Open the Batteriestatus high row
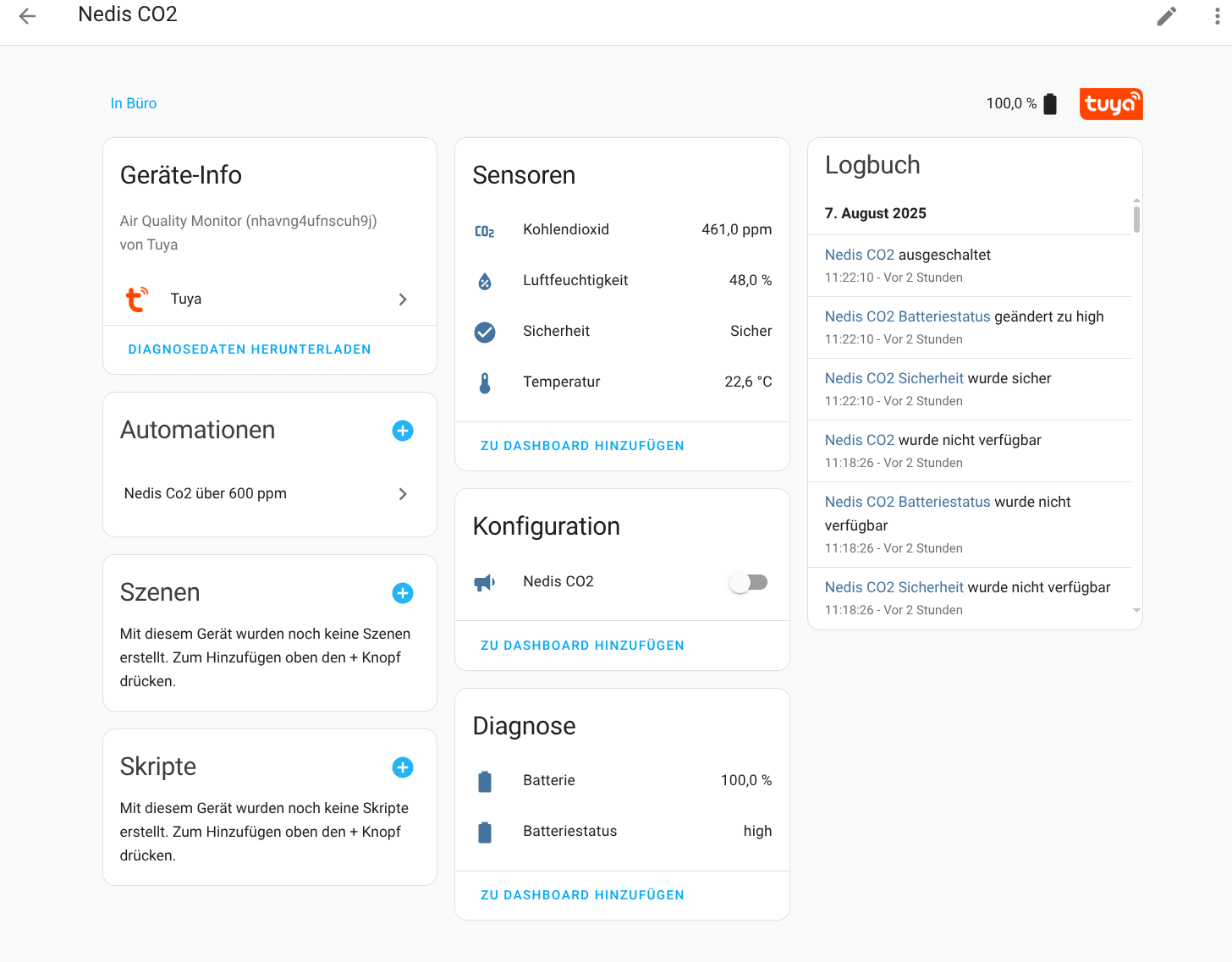Image resolution: width=1232 pixels, height=962 pixels. pos(623,832)
